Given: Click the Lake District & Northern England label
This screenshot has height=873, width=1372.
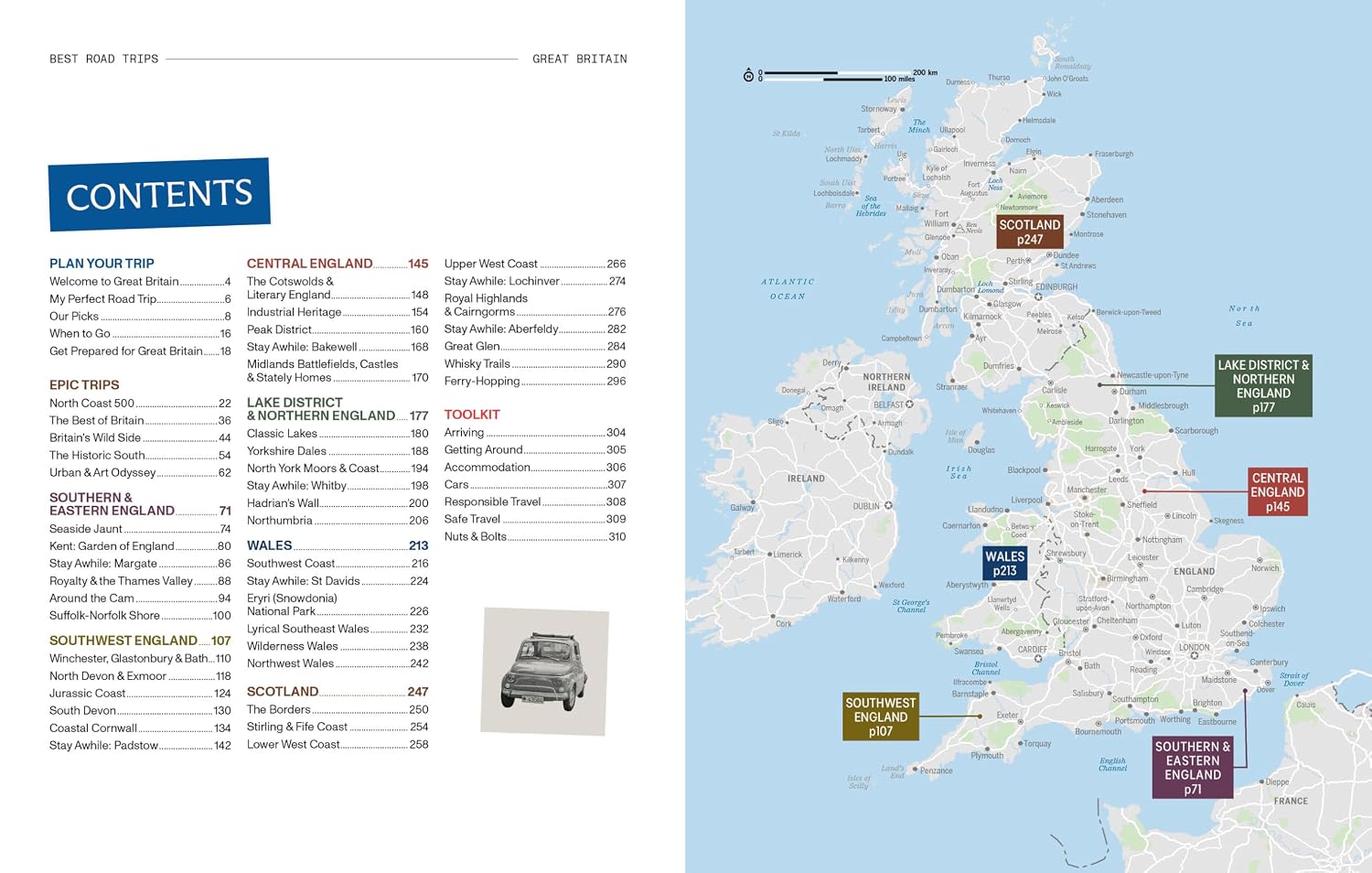Looking at the screenshot, I should (1263, 385).
